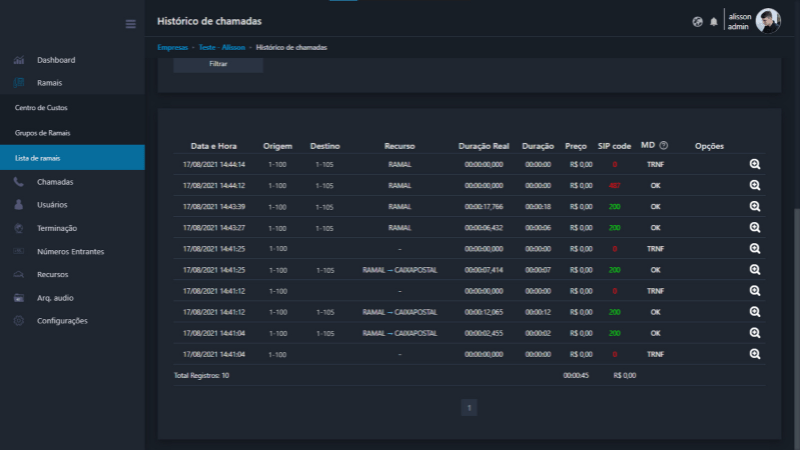Open the Configurações menu
Viewport: 800px width, 450px height.
pos(62,321)
